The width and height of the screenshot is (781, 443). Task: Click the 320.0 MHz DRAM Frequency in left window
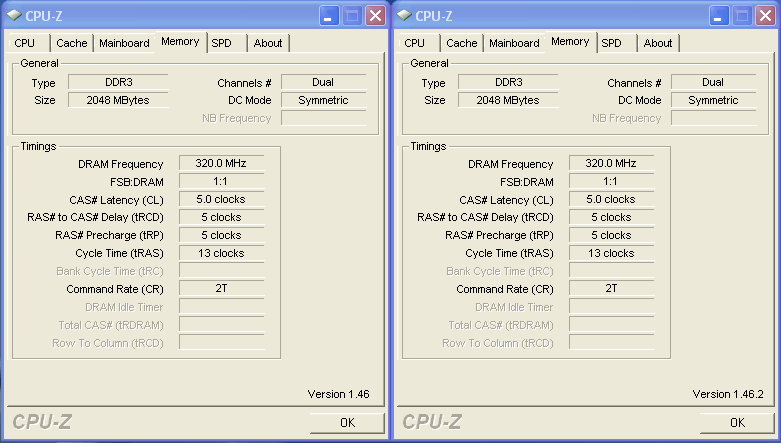point(221,163)
